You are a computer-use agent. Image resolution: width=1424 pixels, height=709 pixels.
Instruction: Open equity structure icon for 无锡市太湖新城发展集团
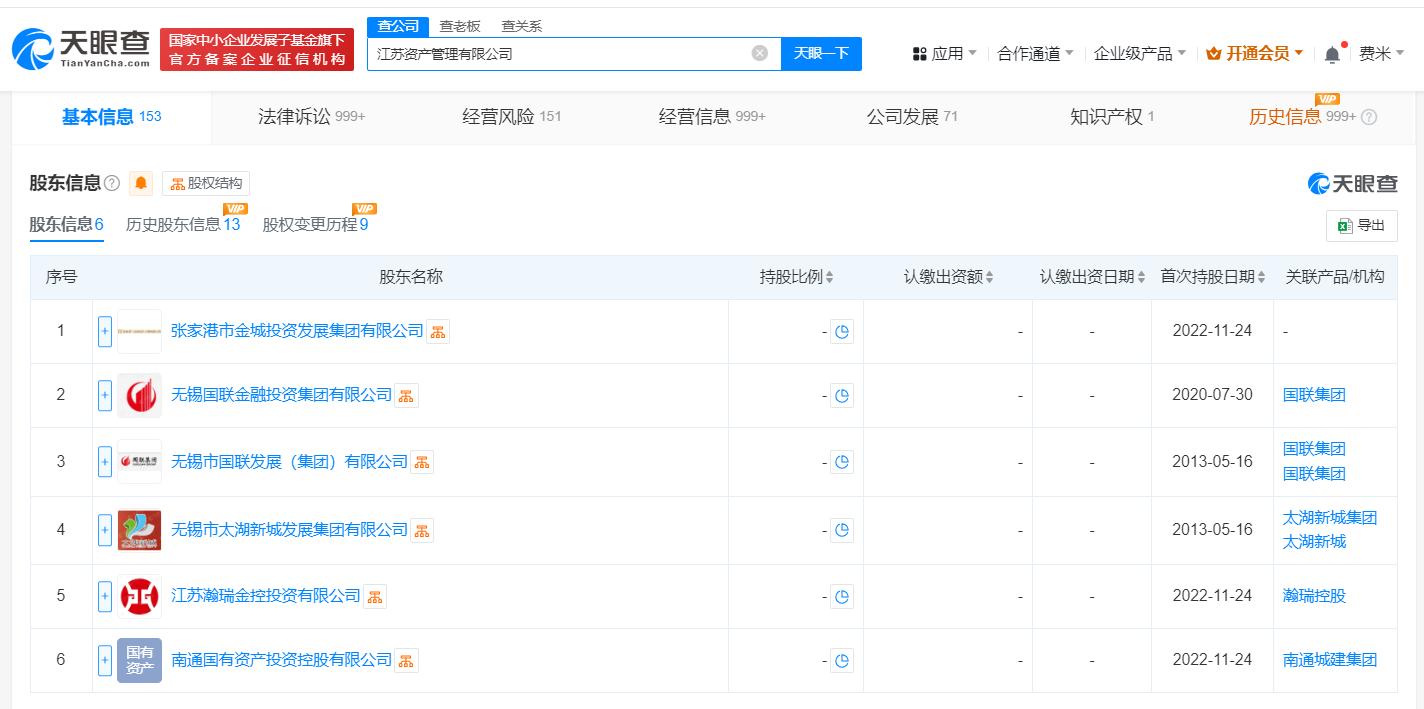coord(422,530)
